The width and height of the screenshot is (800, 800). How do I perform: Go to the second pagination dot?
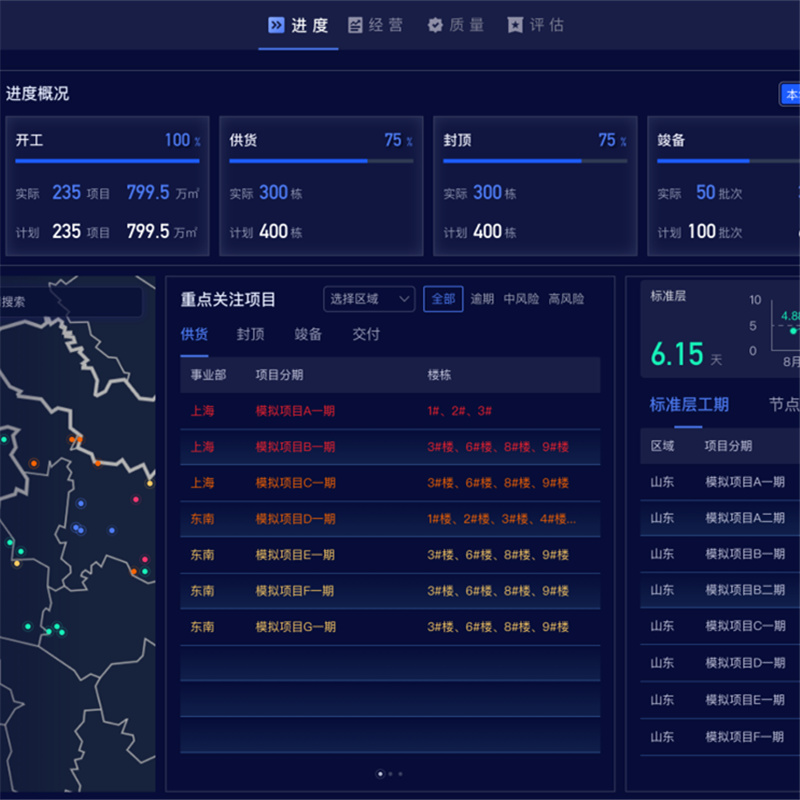390,774
